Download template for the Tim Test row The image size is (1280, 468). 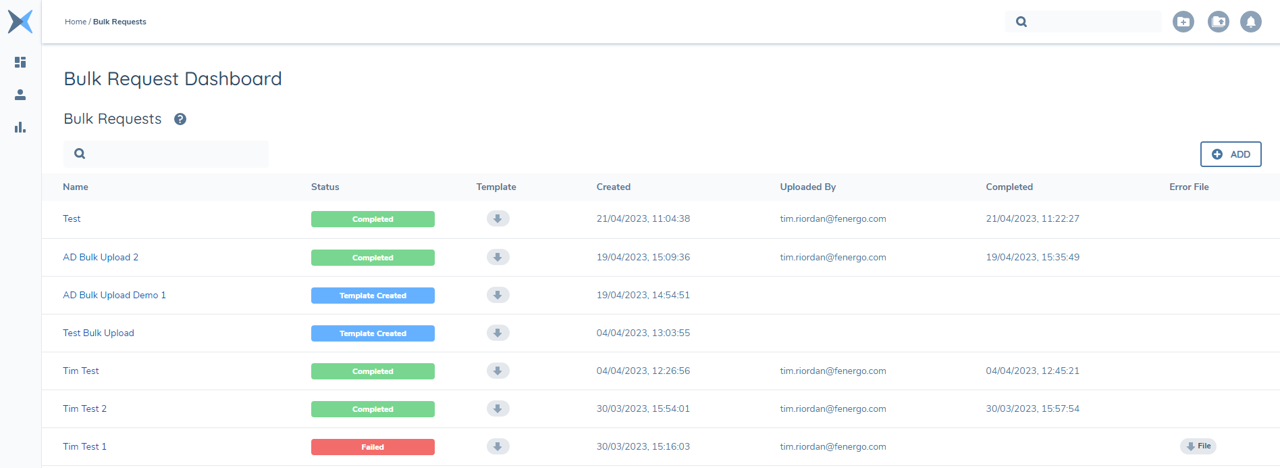pos(498,371)
